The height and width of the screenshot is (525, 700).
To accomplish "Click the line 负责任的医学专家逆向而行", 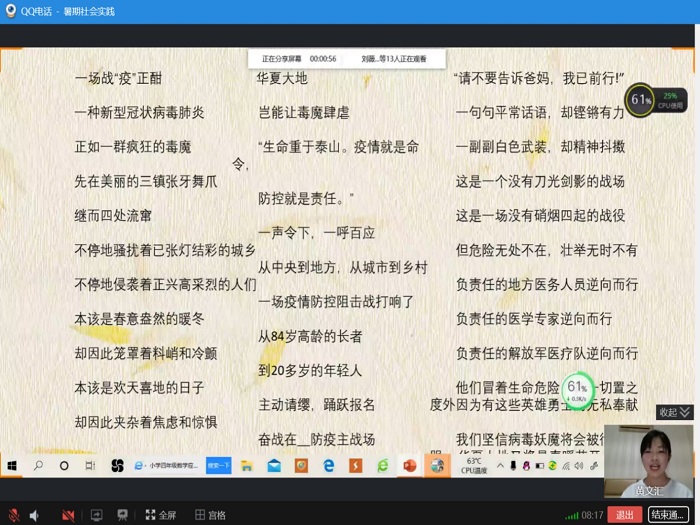I will point(533,319).
